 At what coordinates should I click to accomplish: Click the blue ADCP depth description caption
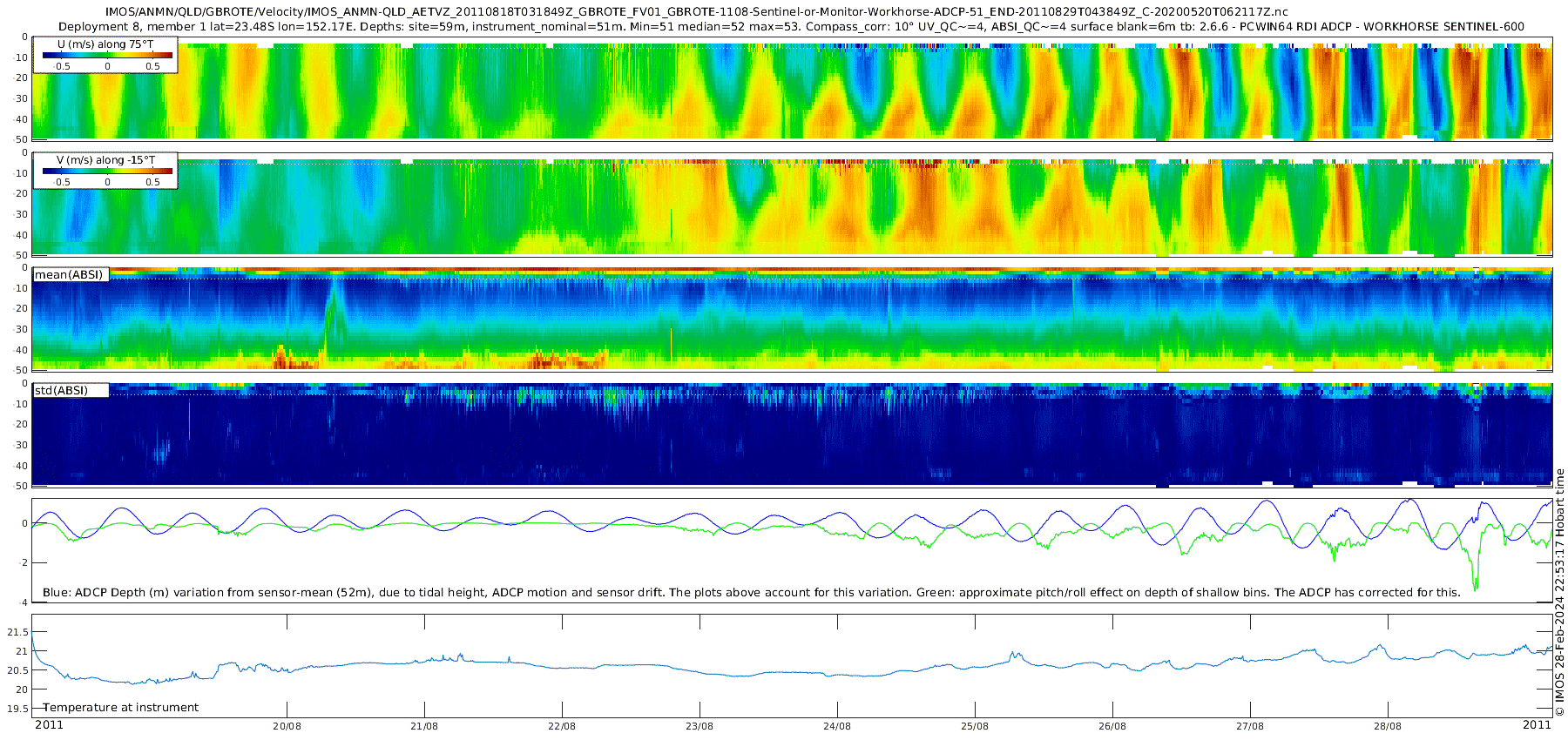751,593
